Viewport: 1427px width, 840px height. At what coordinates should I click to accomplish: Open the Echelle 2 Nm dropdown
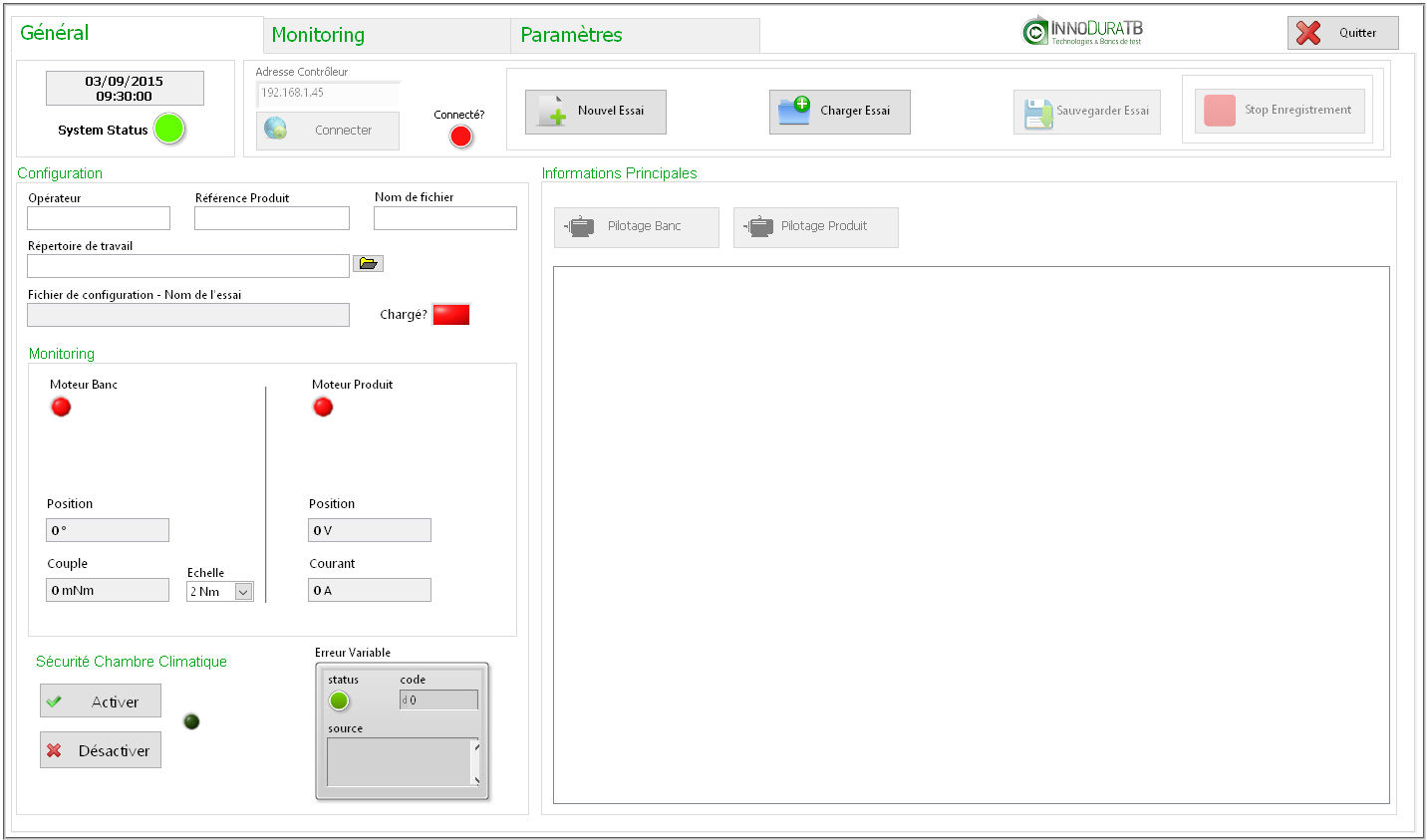(243, 592)
